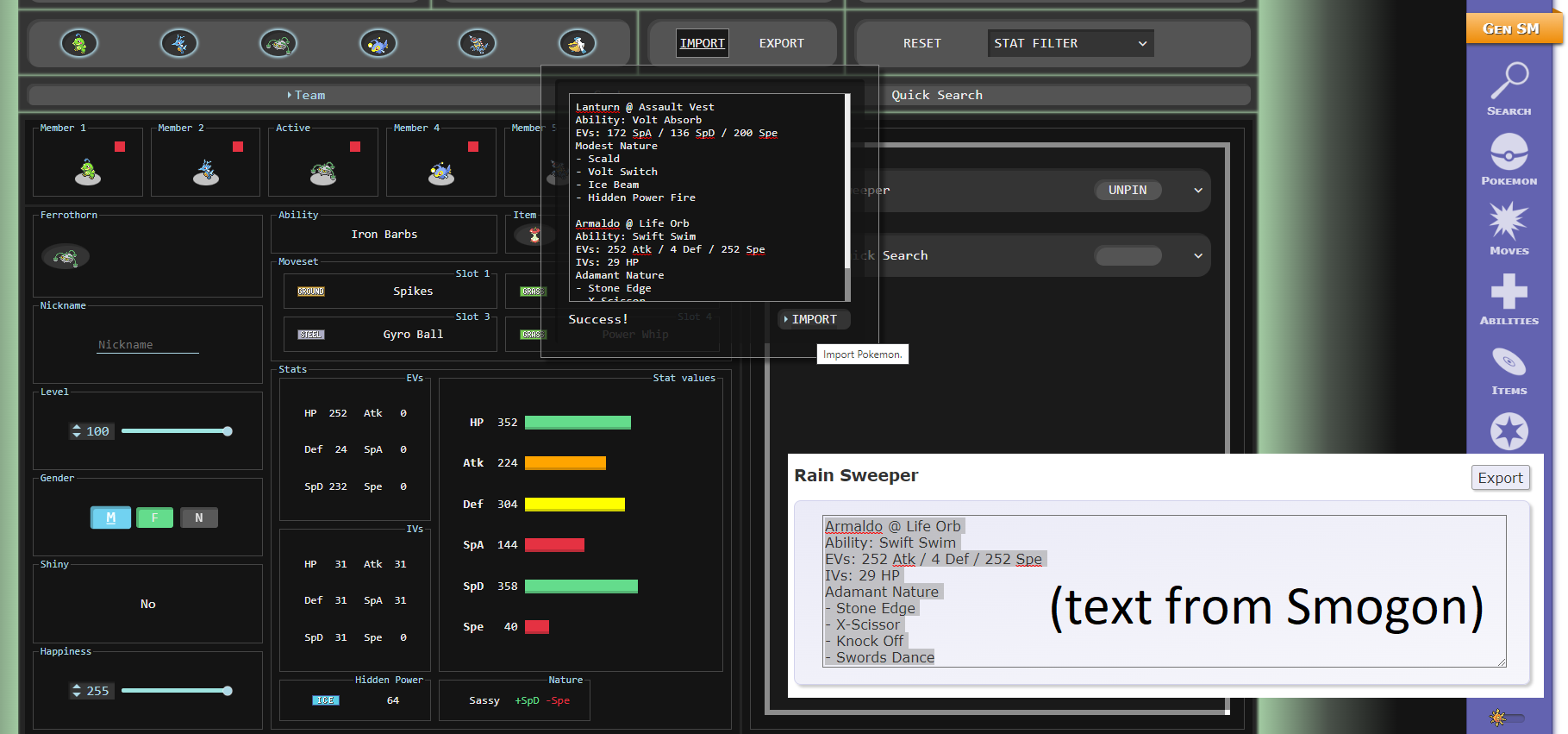Adjust the Happiness stepper arrows
The height and width of the screenshot is (734, 1568).
pos(77,691)
